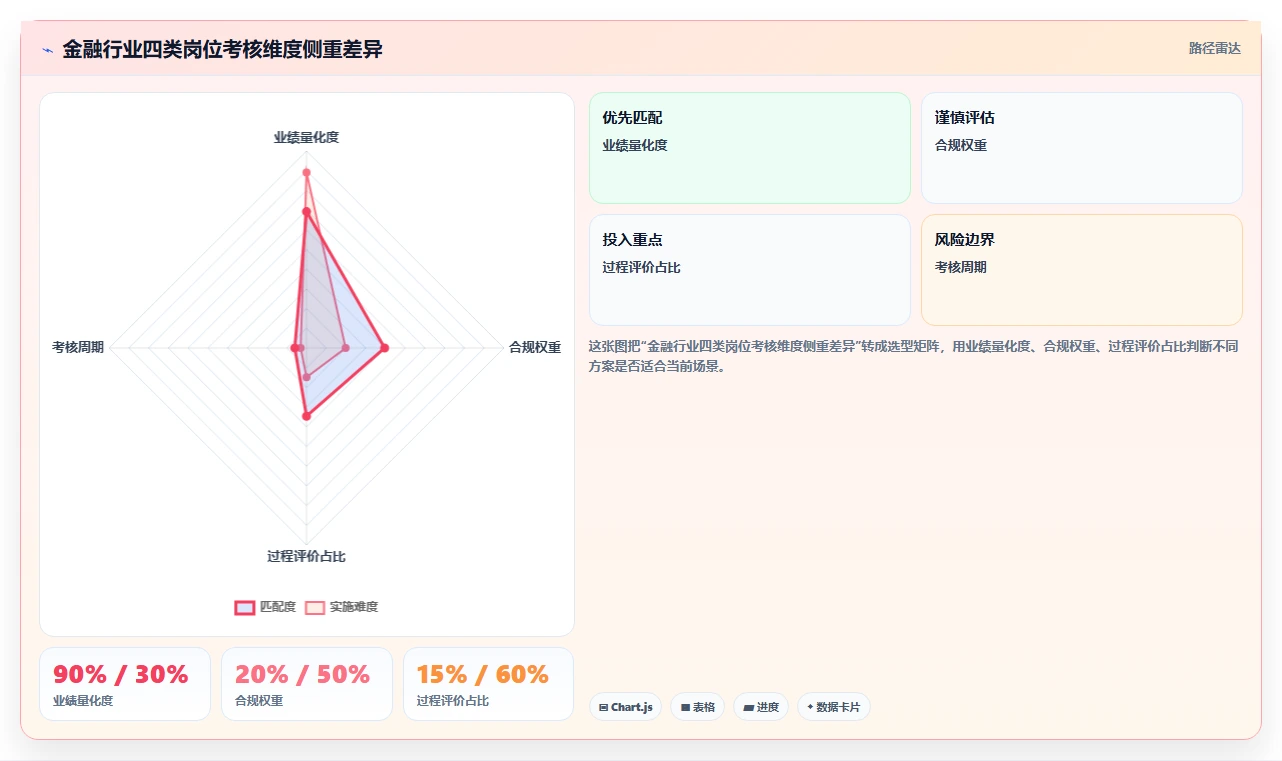The image size is (1282, 761).
Task: Click 业绩量化度 label under 90% / 30%
Action: pyautogui.click(x=83, y=701)
